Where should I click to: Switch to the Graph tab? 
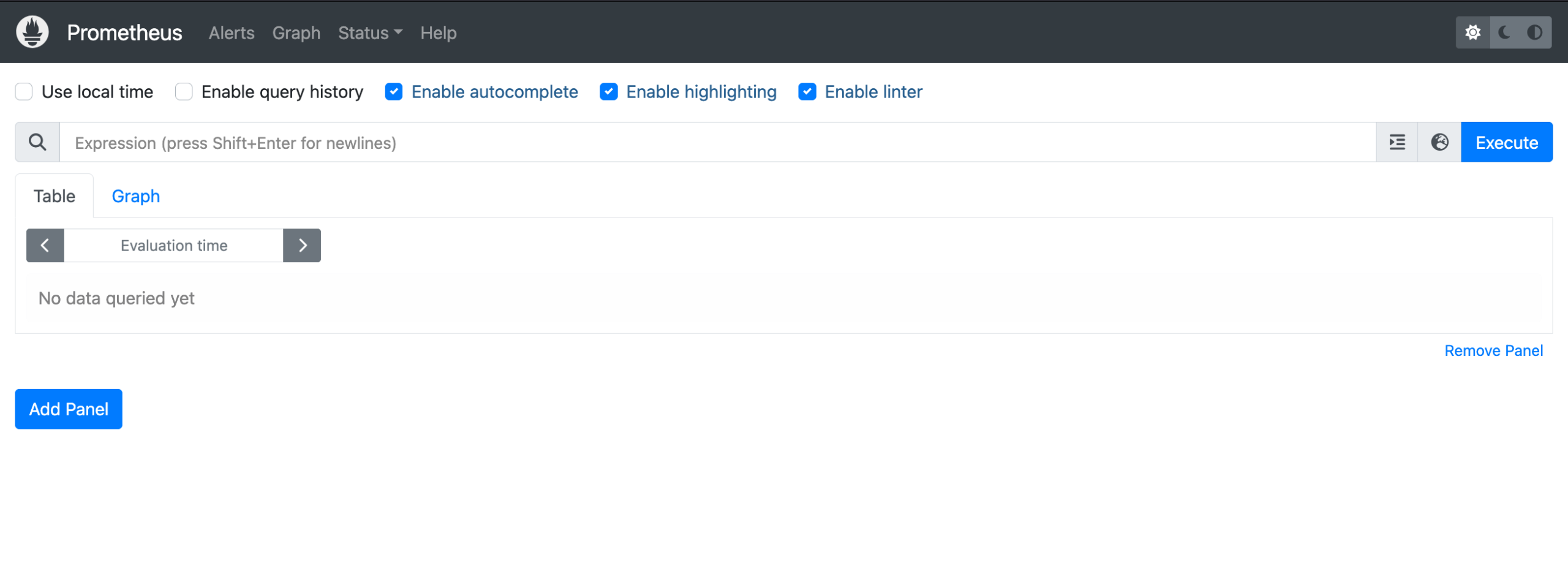[135, 195]
